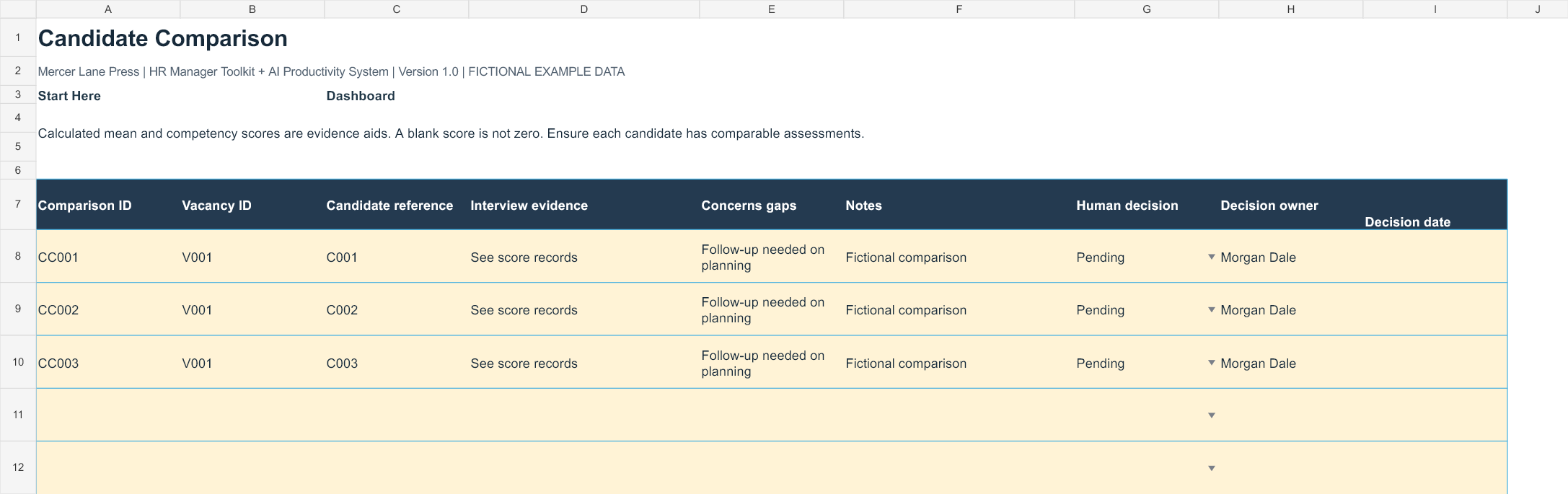Select 'See score records' in CC003 row

[x=584, y=363]
